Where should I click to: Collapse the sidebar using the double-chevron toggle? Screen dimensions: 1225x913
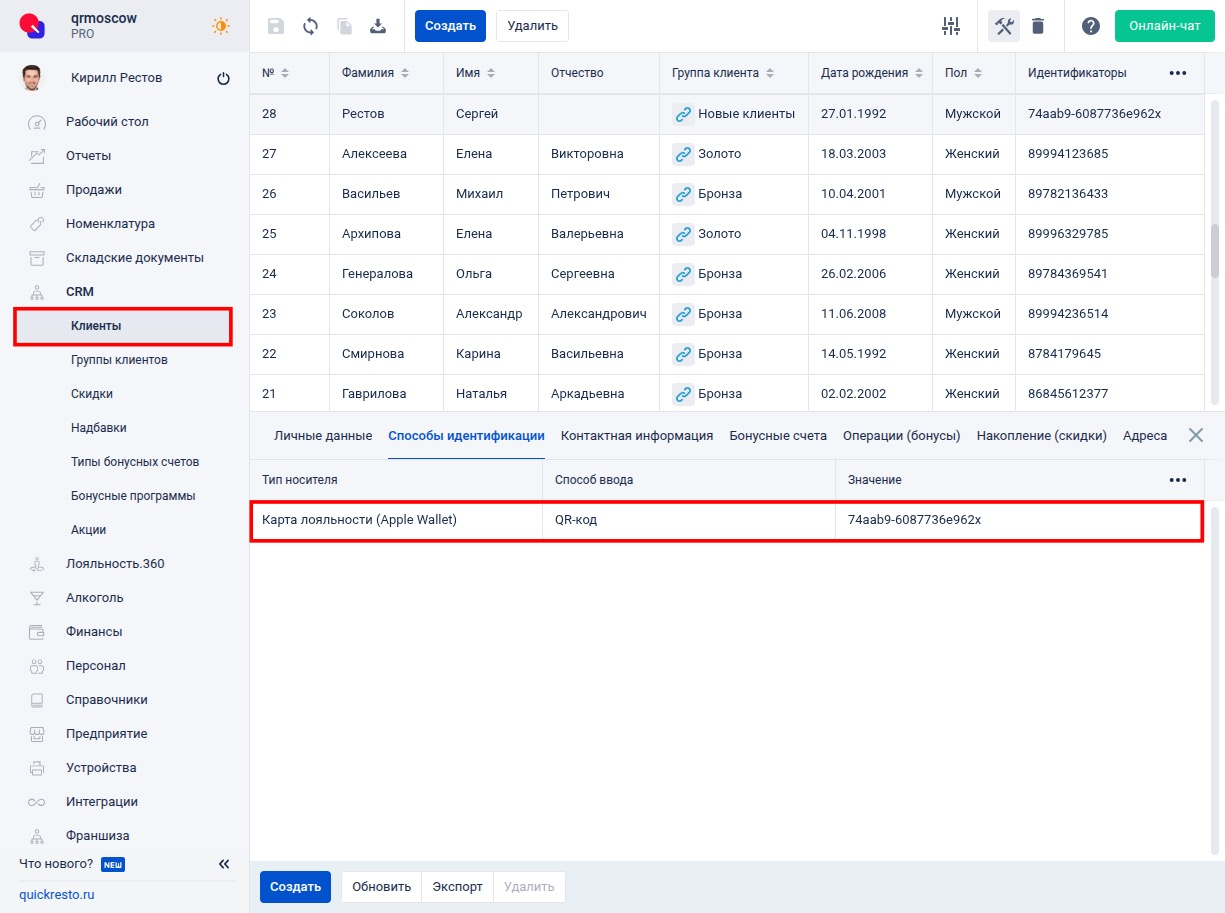[x=224, y=863]
